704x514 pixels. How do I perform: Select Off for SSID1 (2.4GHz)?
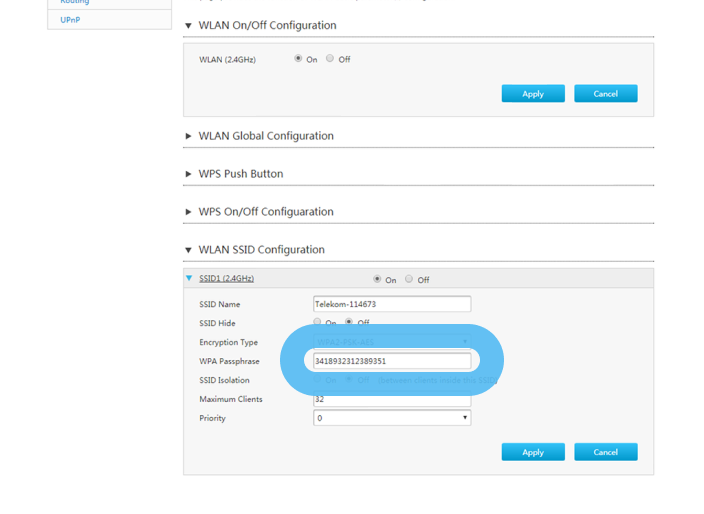[x=409, y=280]
